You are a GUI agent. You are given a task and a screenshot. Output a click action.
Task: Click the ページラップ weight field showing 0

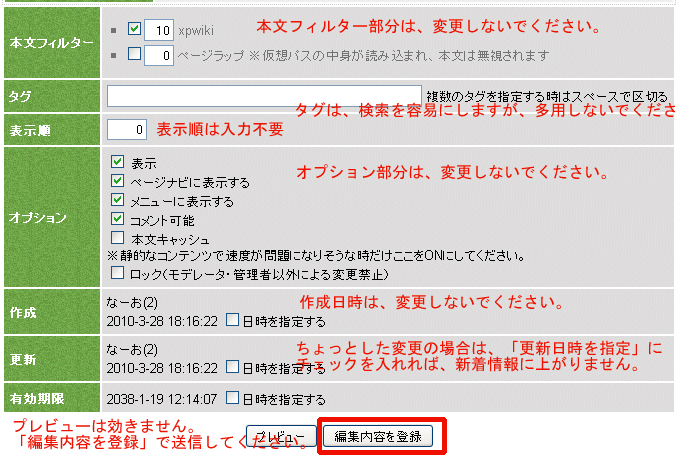159,55
